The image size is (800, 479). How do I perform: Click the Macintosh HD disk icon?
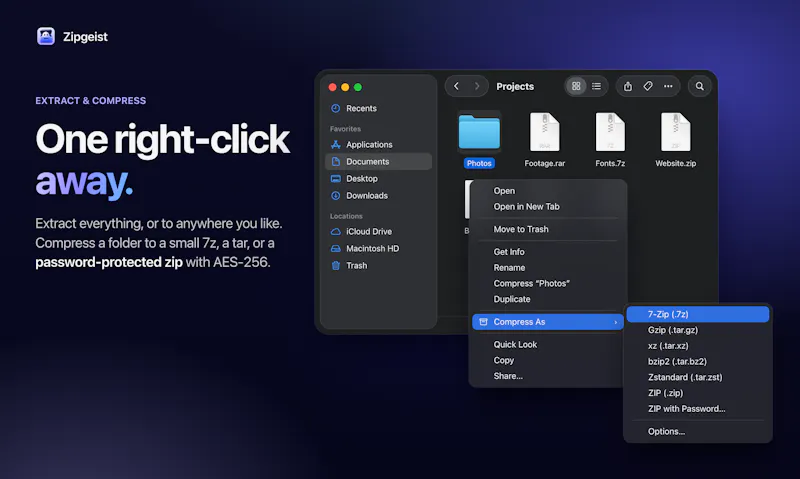tap(335, 248)
